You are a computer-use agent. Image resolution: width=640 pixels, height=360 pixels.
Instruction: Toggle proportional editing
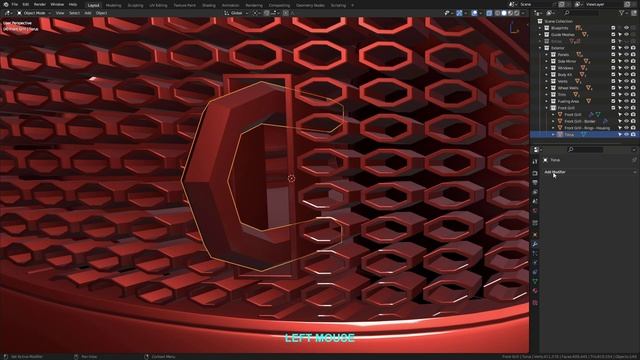286,13
